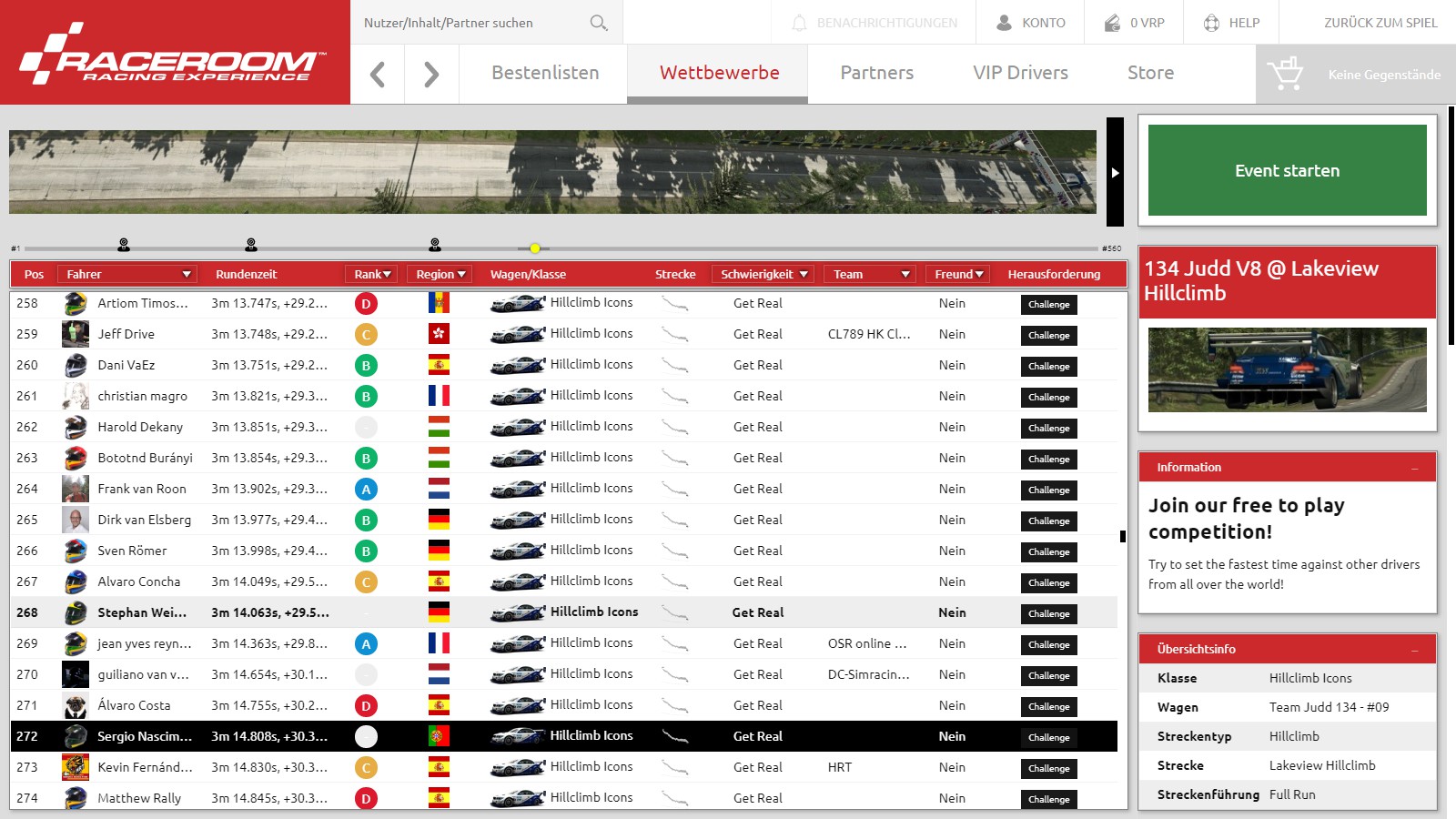Click Alvaro Concha rank C badge
1456x819 pixels.
[366, 582]
